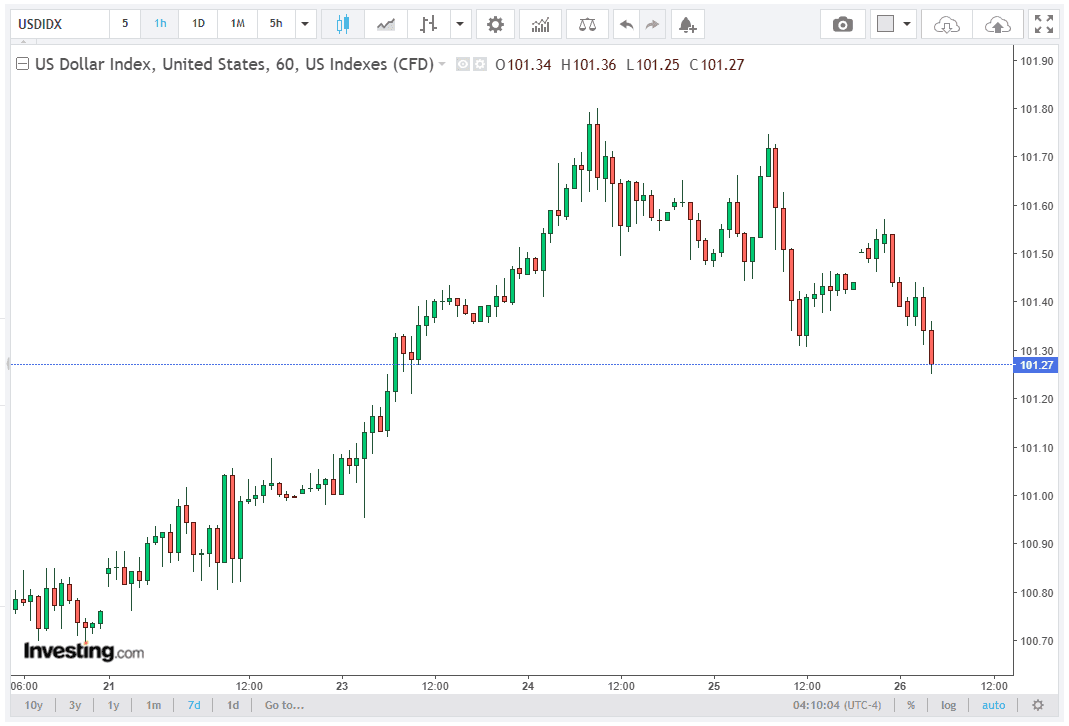This screenshot has height=726, width=1069.
Task: Take a chart snapshot with camera icon
Action: point(843,25)
